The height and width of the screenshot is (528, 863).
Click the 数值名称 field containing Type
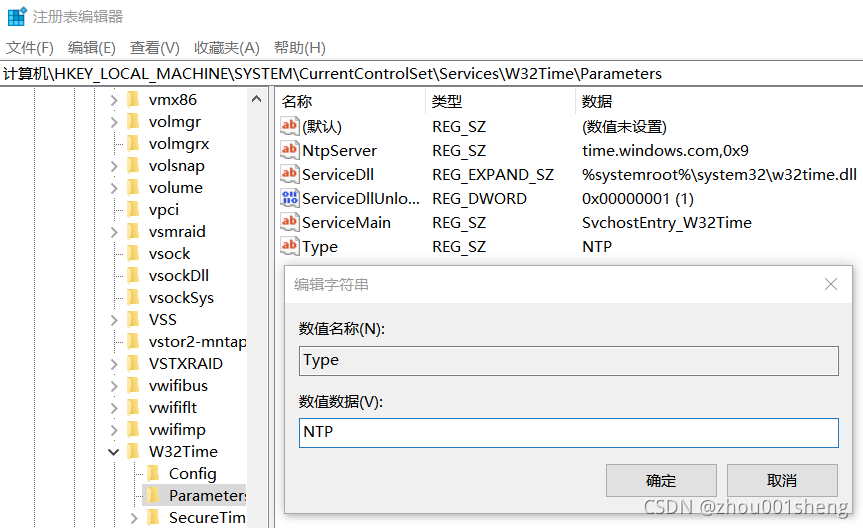point(569,361)
